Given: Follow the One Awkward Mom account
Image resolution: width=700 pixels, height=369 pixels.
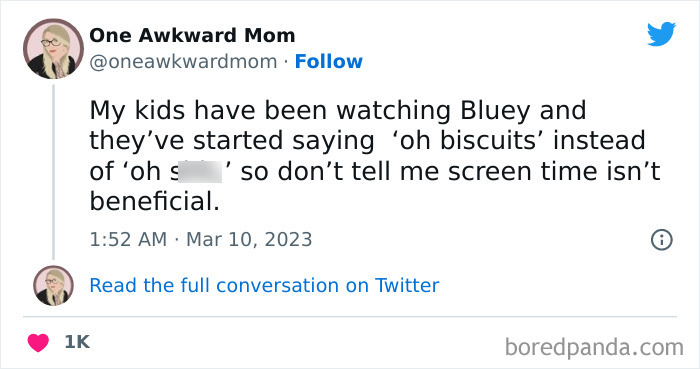Looking at the screenshot, I should pyautogui.click(x=329, y=62).
